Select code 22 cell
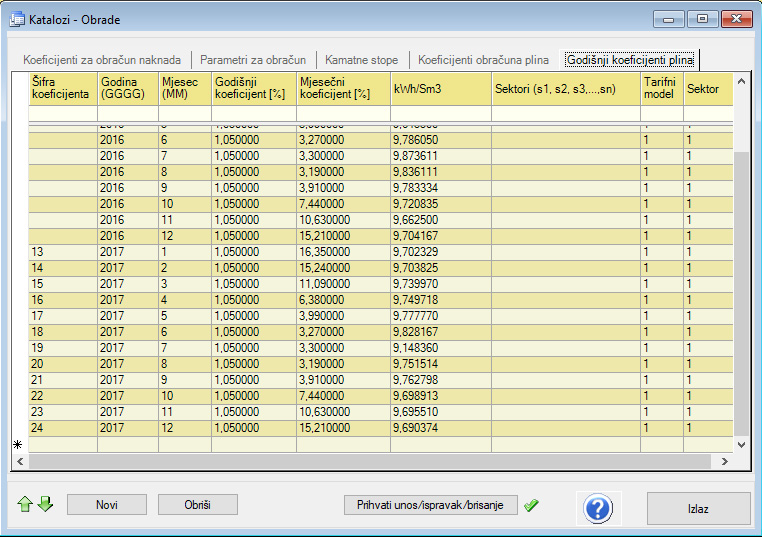The image size is (762, 537). pyautogui.click(x=63, y=396)
